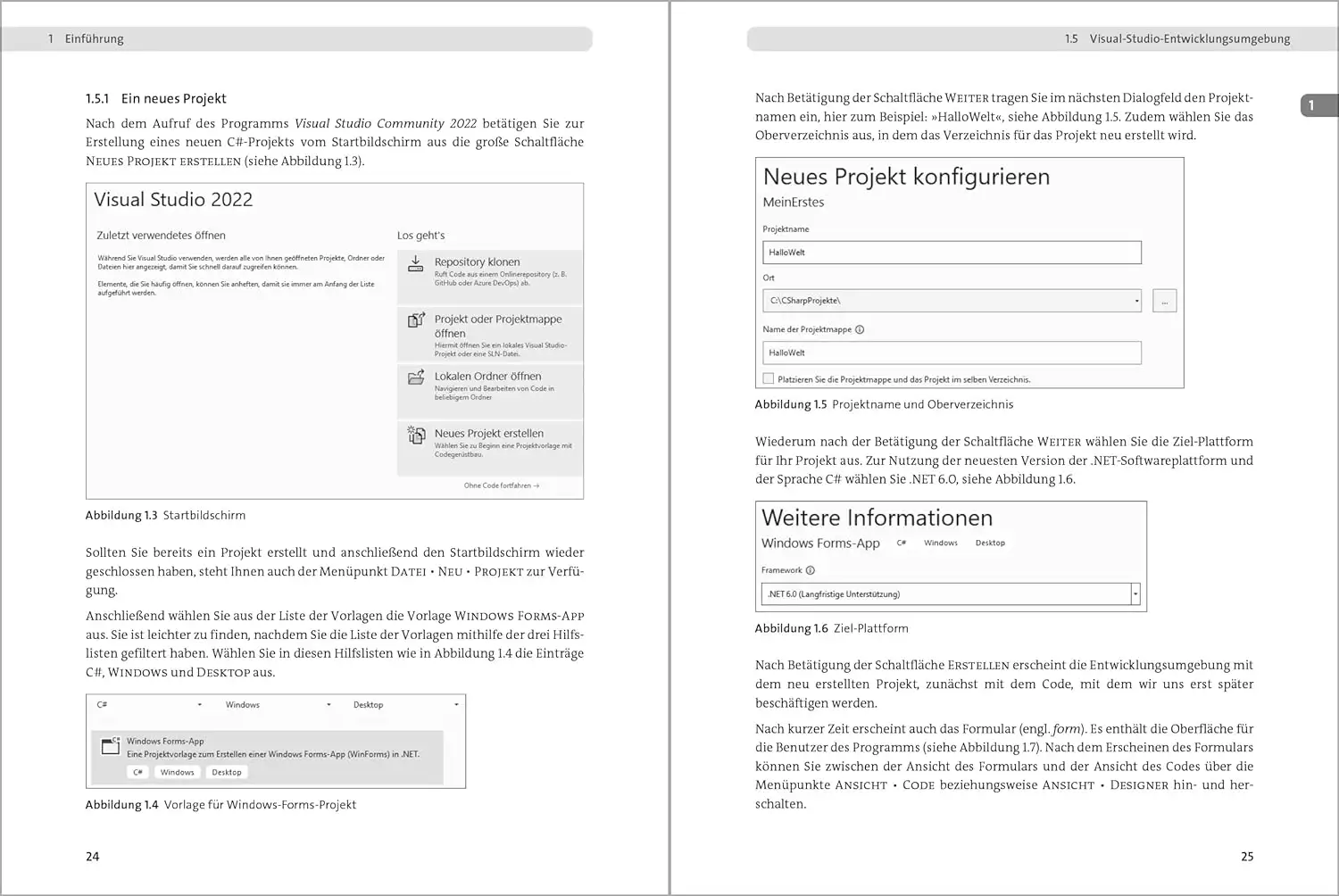1339x896 pixels.
Task: Click the Repository klonen download icon
Action: click(x=416, y=264)
